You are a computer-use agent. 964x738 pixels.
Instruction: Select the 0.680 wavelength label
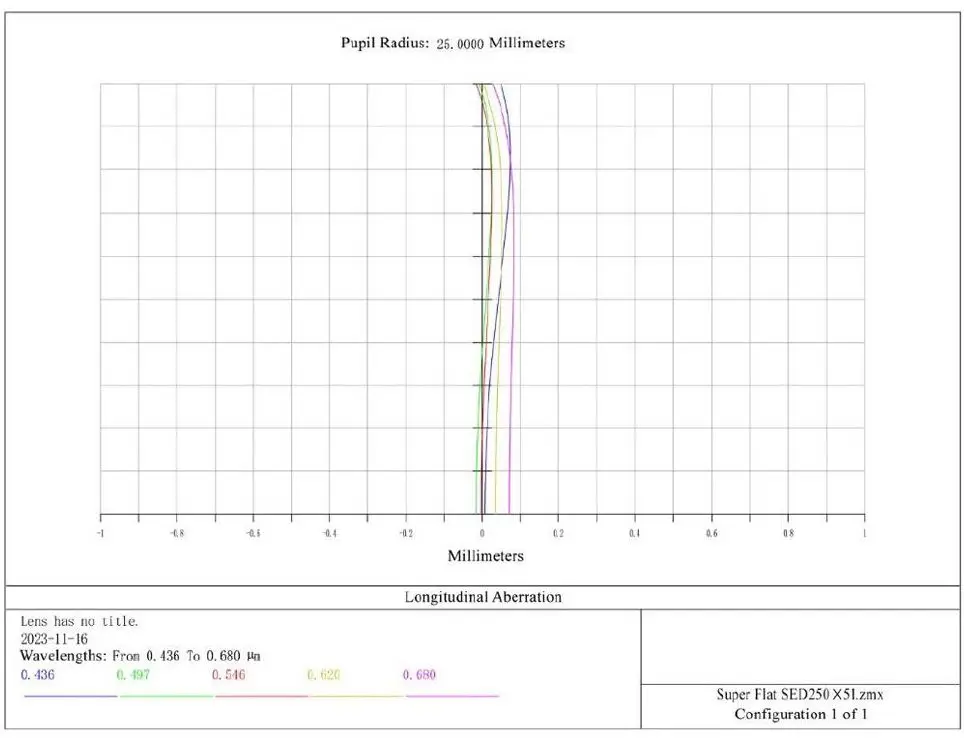coord(420,675)
